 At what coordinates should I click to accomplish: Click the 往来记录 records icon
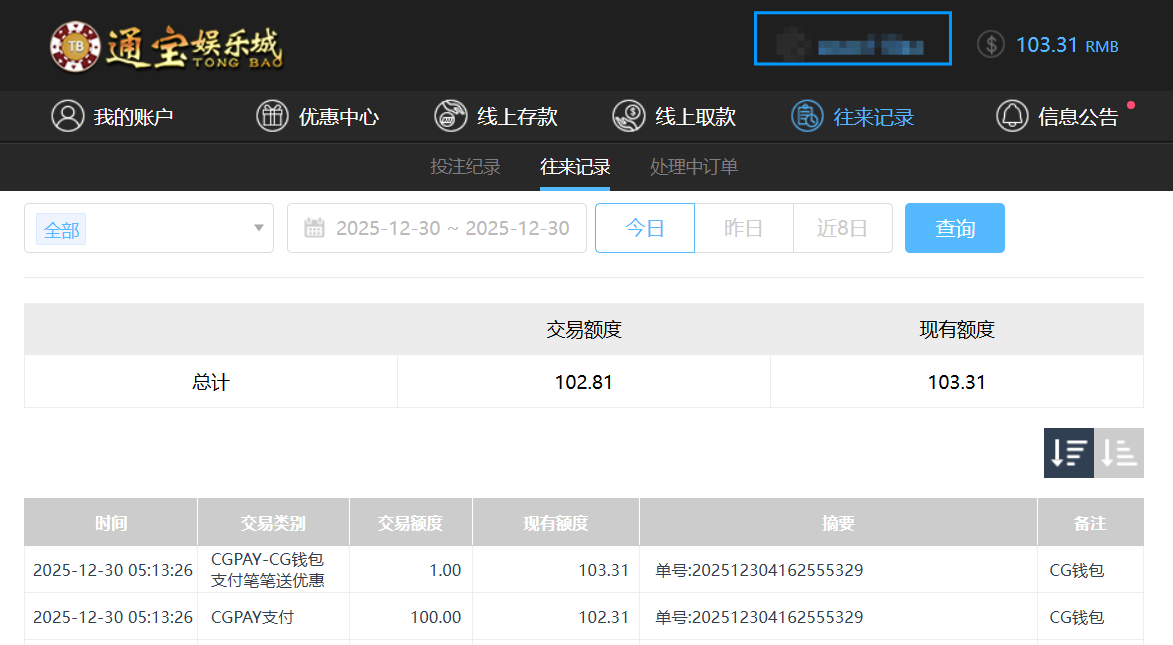point(807,116)
